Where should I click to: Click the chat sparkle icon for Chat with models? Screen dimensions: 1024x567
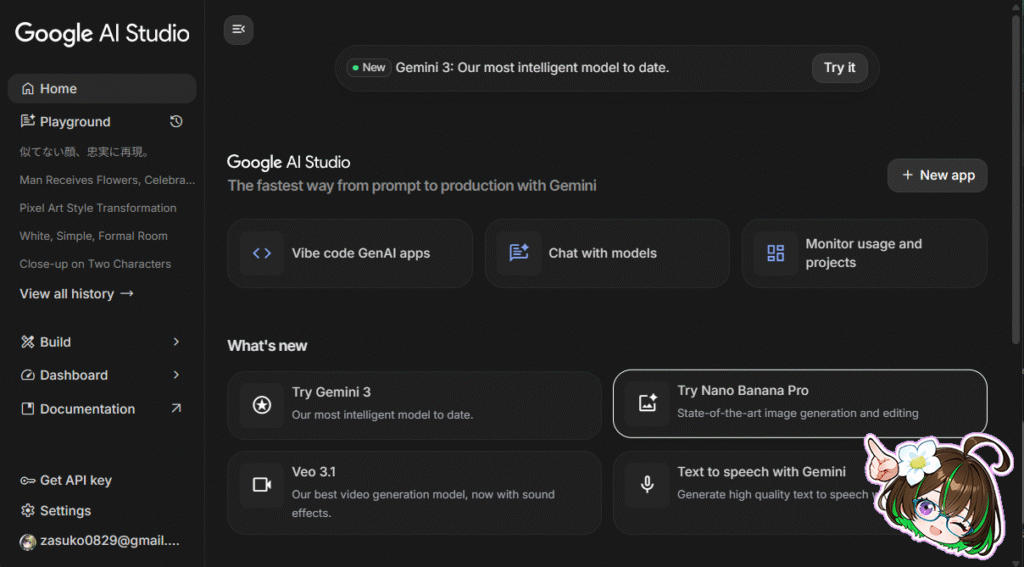click(x=519, y=253)
